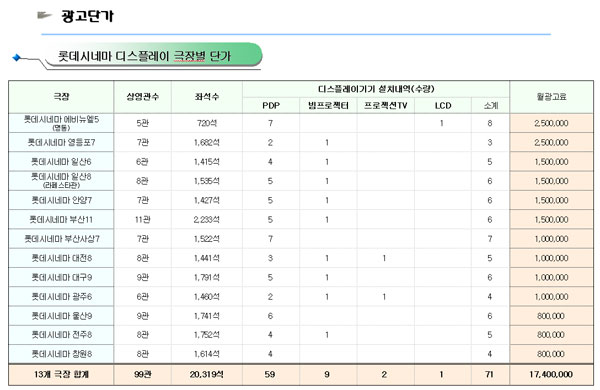Select the 소계 sub-column header
The width and height of the screenshot is (600, 390).
[x=490, y=106]
